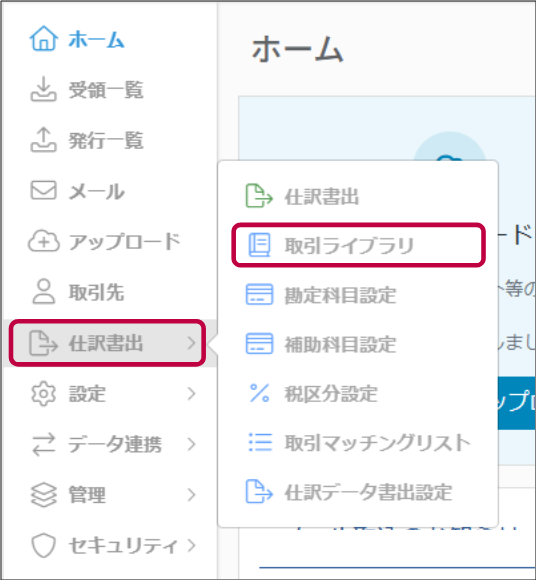
Task: Open 発行一覧 upload tray icon
Action: click(44, 140)
